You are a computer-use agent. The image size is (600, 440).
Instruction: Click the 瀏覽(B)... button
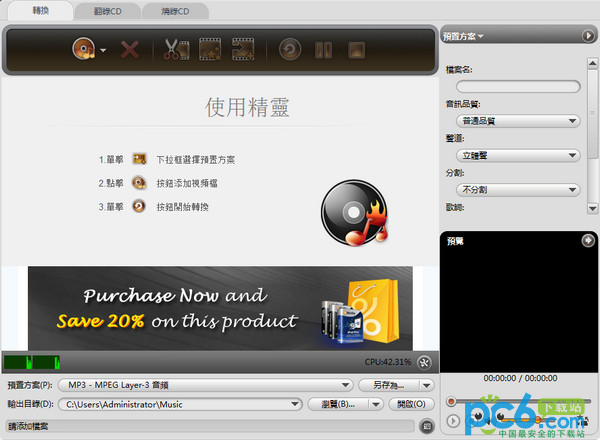(x=338, y=404)
